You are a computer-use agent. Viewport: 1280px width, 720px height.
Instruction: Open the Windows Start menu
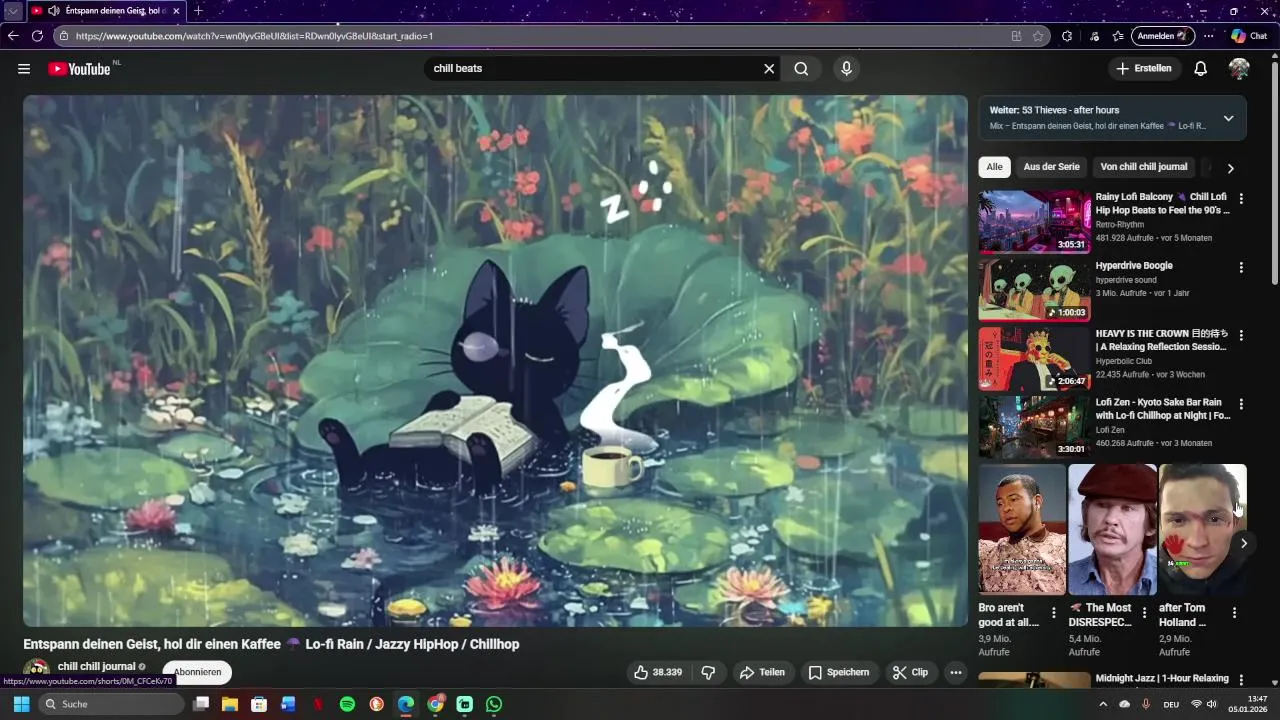pos(21,704)
